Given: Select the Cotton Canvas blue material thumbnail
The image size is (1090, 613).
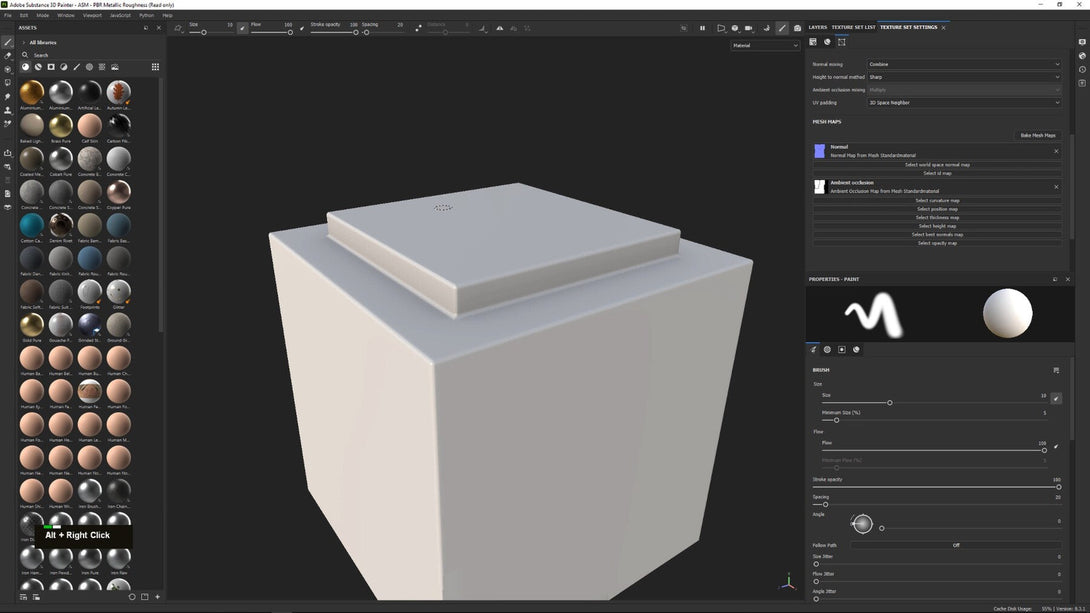Looking at the screenshot, I should (31, 225).
